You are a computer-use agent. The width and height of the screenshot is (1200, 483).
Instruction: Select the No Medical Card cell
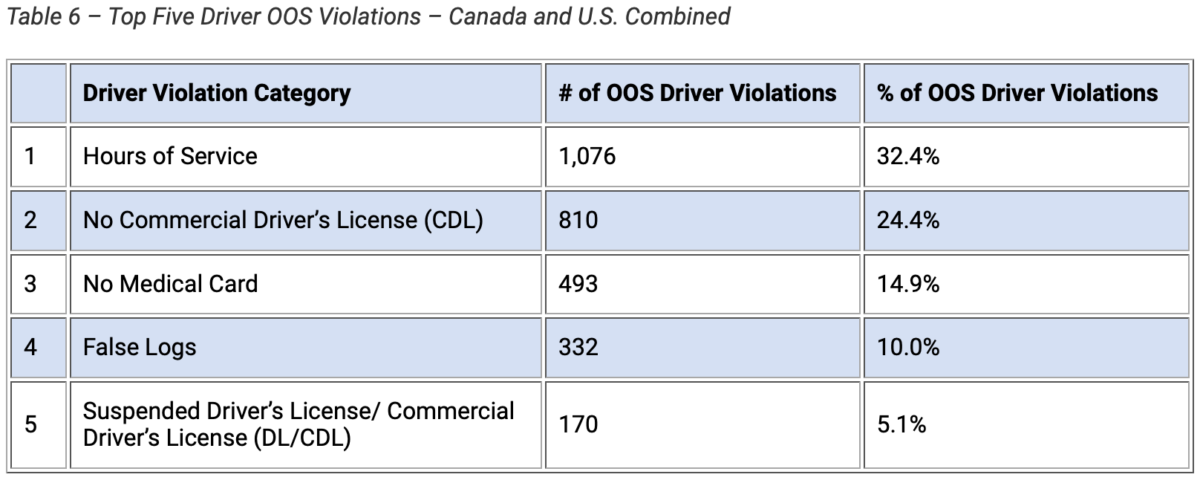pyautogui.click(x=170, y=284)
